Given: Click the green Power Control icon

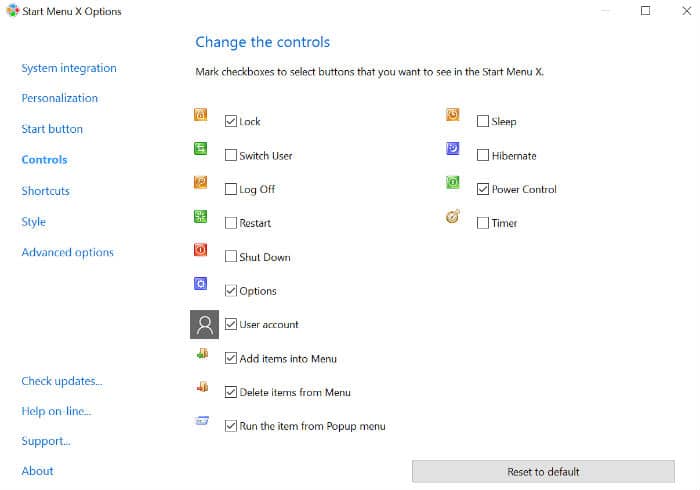Looking at the screenshot, I should [453, 183].
